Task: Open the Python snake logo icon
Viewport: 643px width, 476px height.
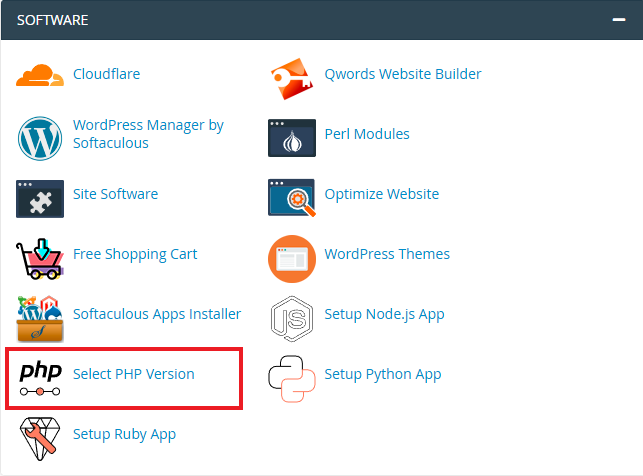Action: (x=292, y=376)
